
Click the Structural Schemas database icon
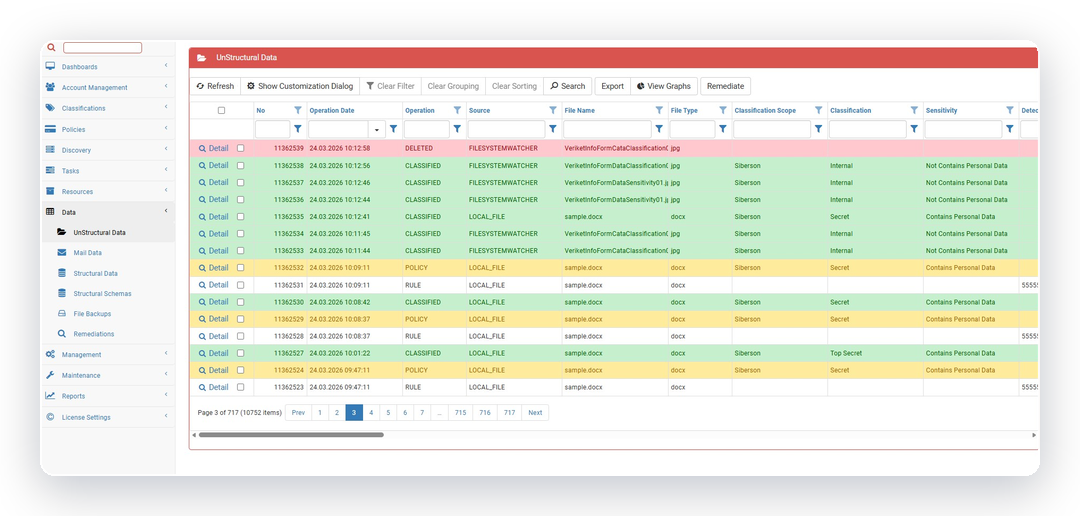tap(62, 293)
